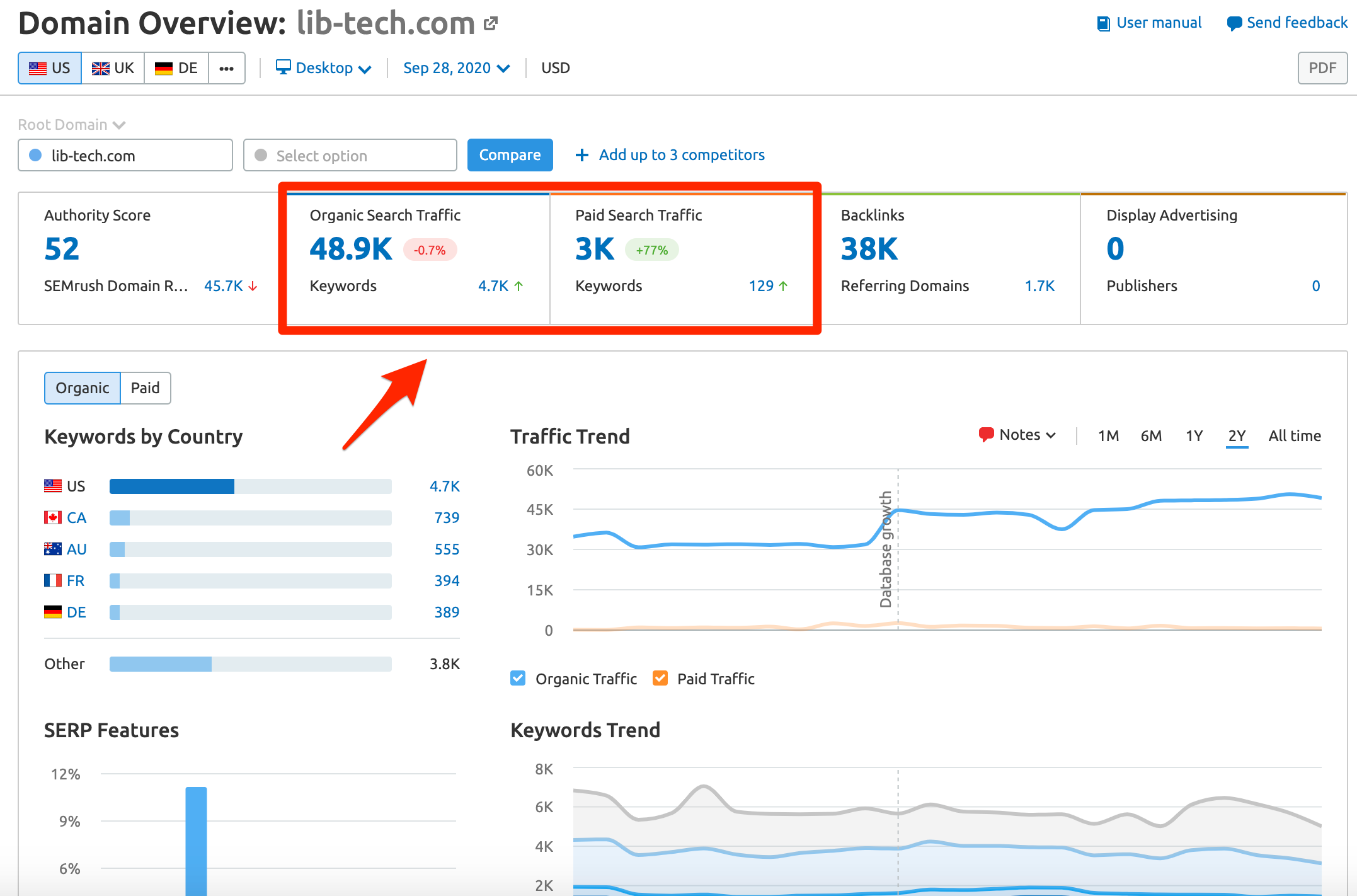Click the Australia flag in Keywords by Country

tap(53, 549)
